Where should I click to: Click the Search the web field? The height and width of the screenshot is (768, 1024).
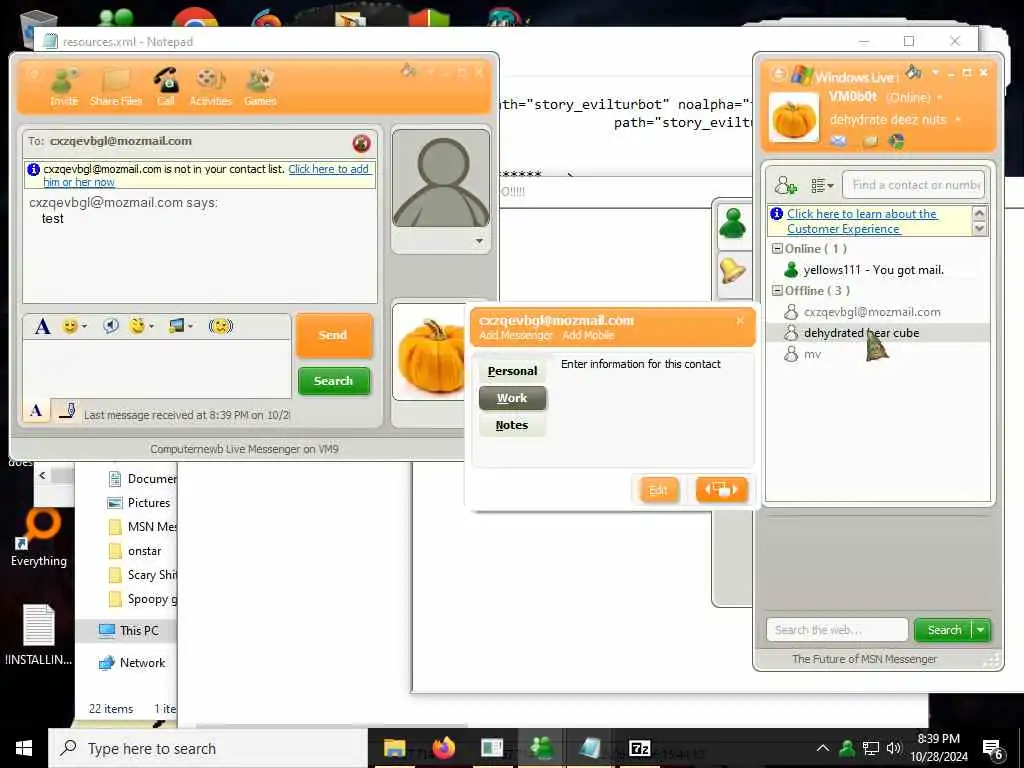coord(837,630)
